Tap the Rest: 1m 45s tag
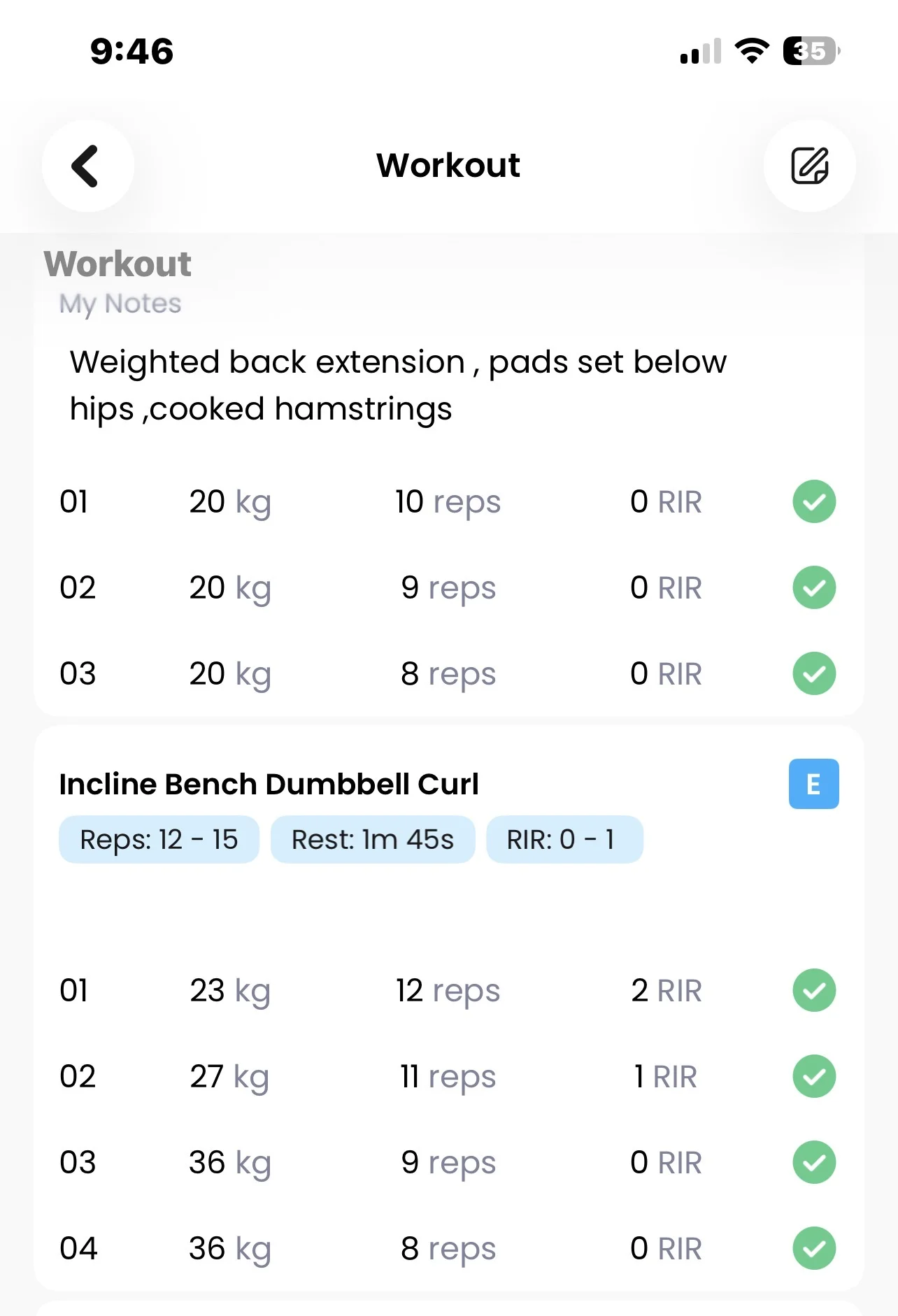This screenshot has width=898, height=1316. [373, 839]
